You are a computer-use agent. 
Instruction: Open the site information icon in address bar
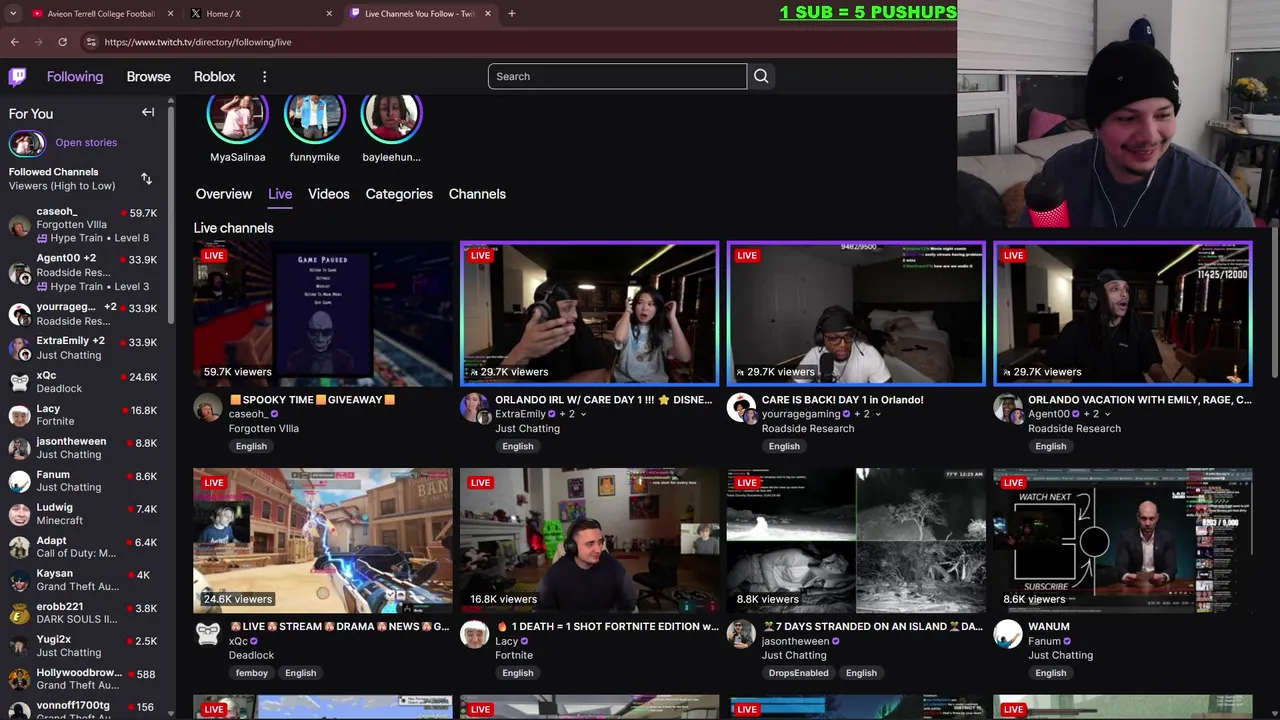pyautogui.click(x=91, y=42)
